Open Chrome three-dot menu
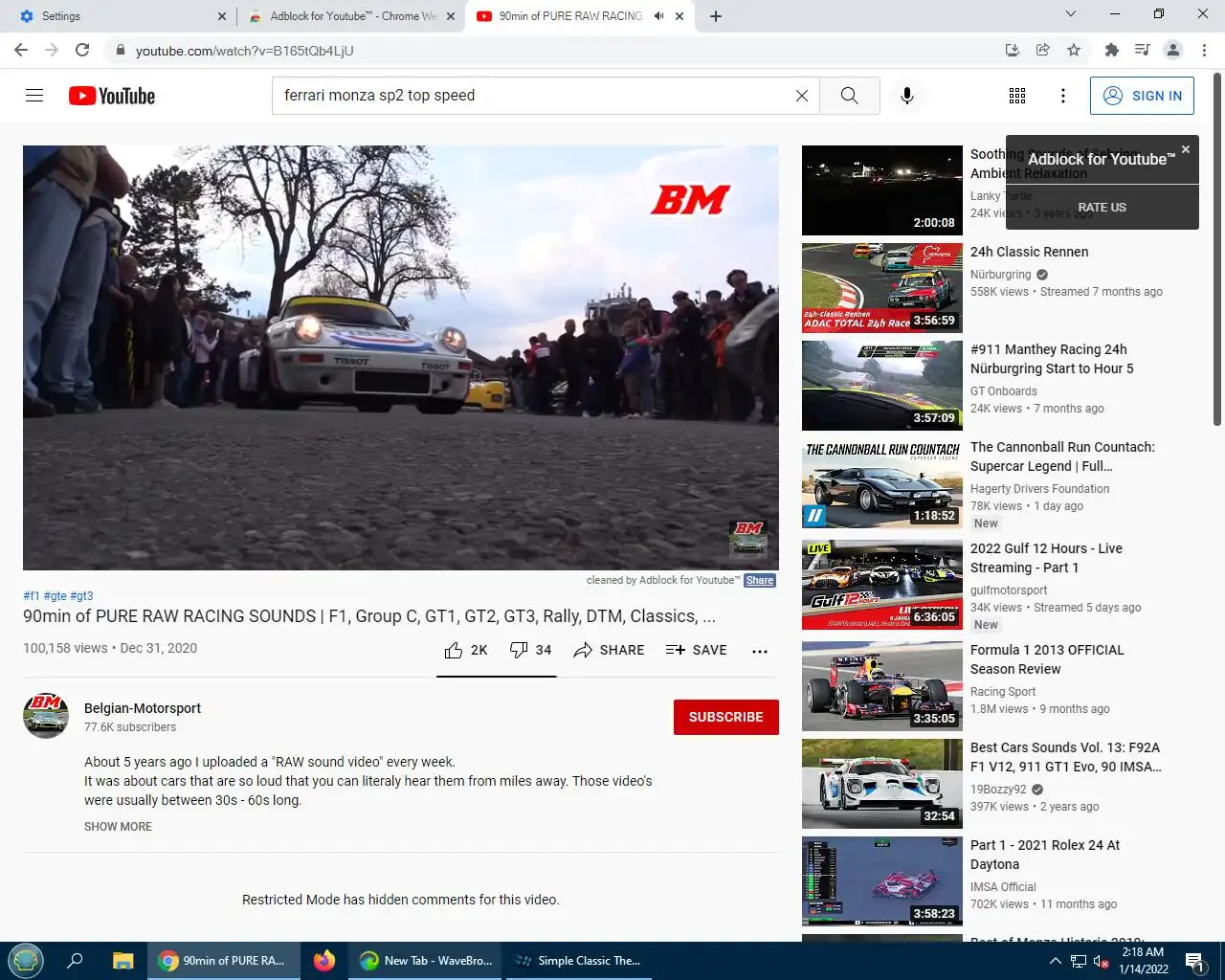 1204,50
